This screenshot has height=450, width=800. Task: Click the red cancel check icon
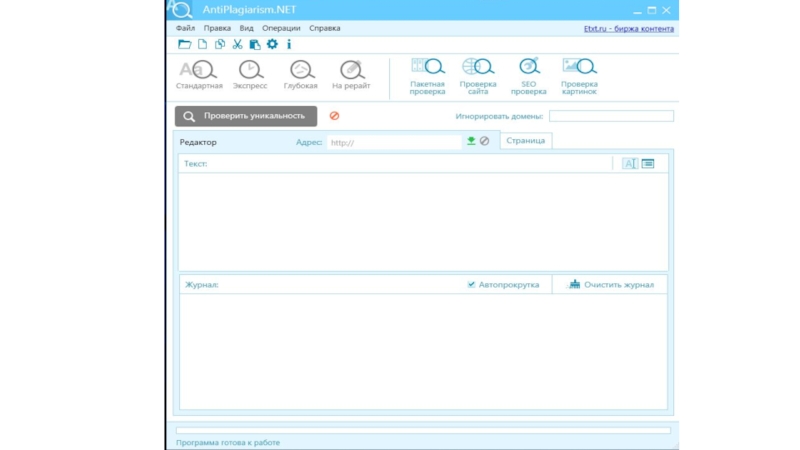click(334, 116)
